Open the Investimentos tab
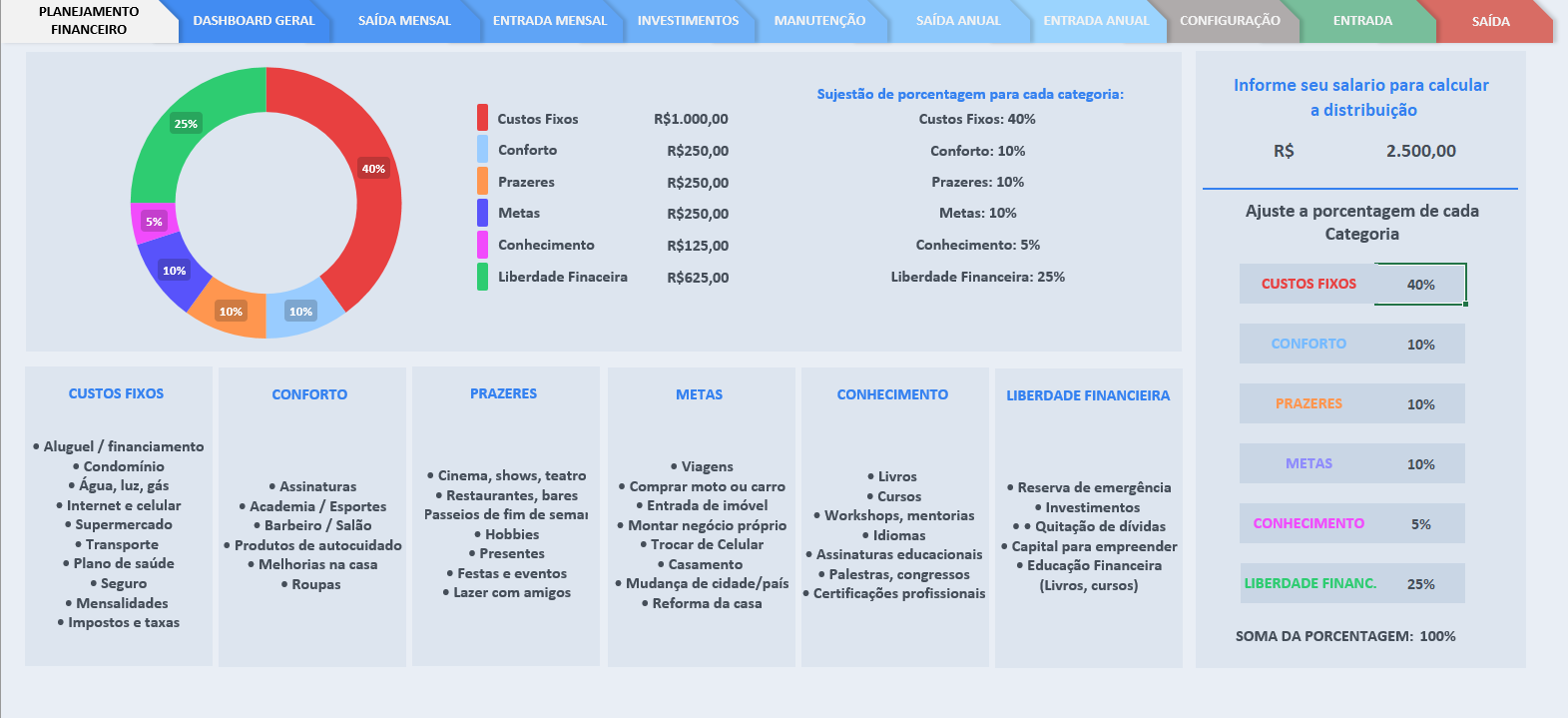 tap(689, 21)
